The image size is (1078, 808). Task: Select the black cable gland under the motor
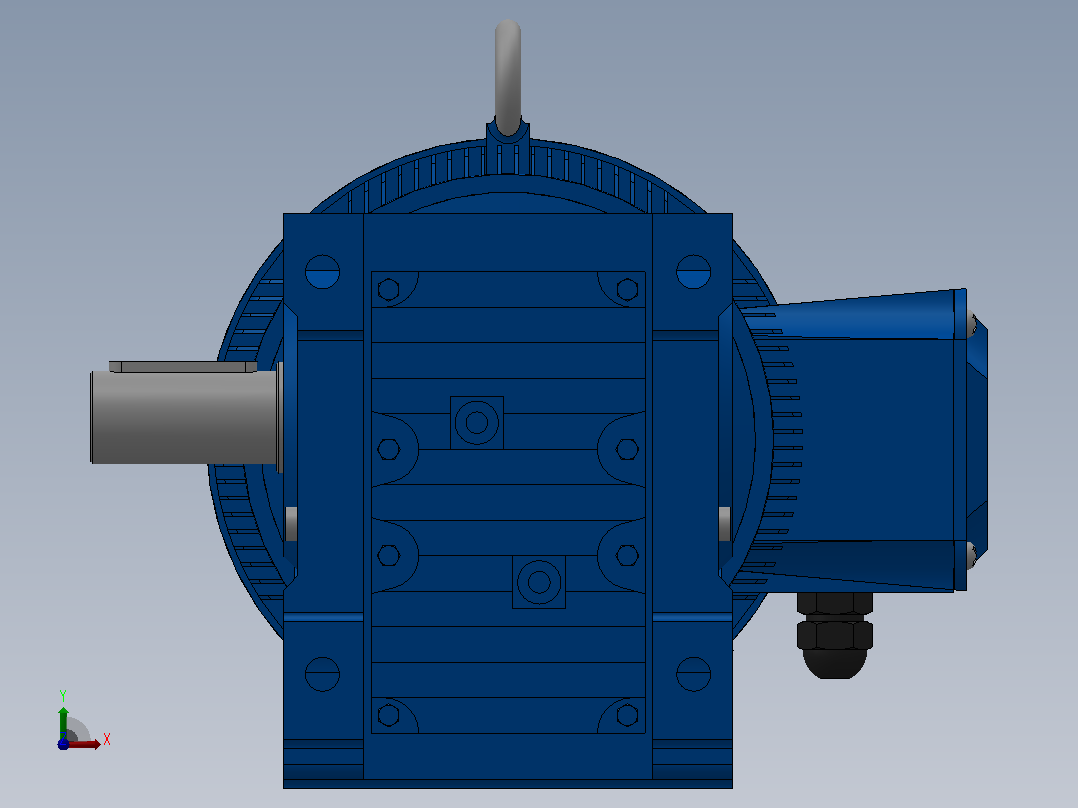tap(835, 635)
